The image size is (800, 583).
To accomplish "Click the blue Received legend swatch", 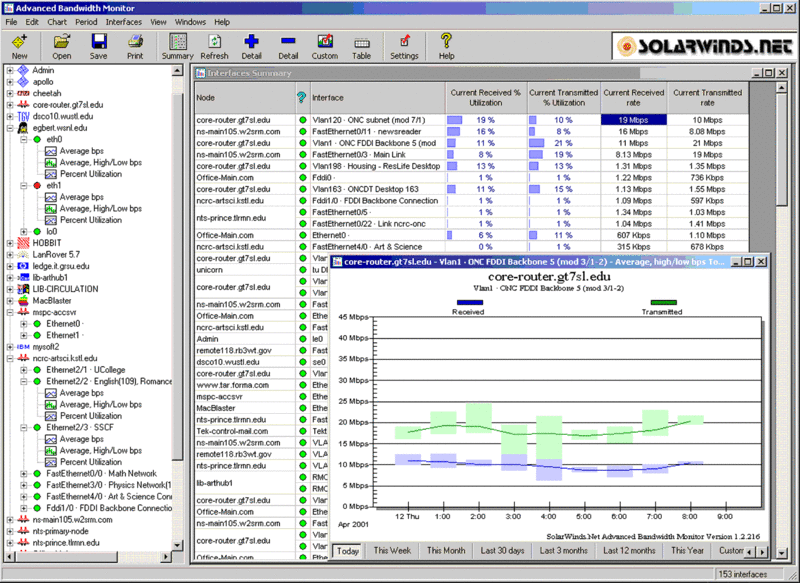I will pyautogui.click(x=470, y=302).
